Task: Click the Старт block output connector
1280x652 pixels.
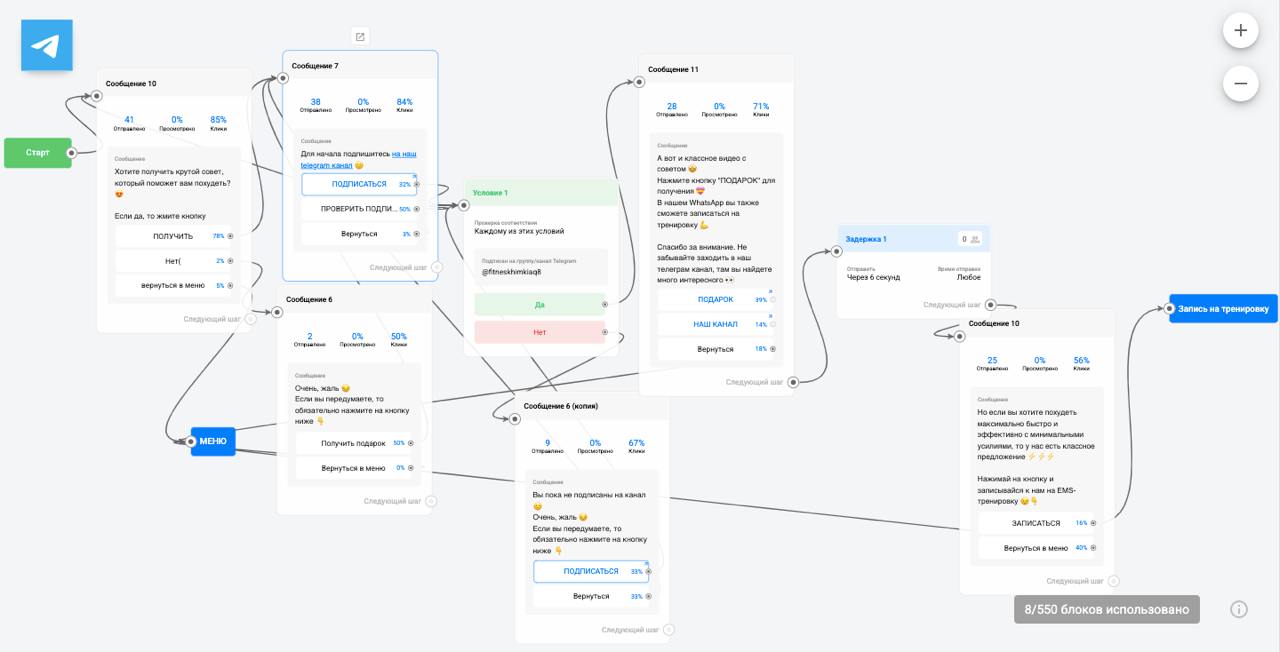Action: 72,153
